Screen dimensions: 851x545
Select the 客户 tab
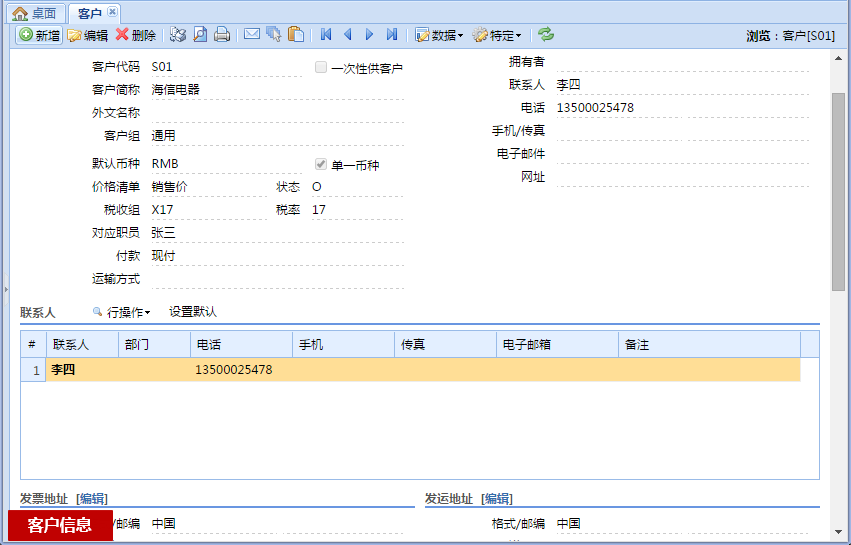(89, 13)
